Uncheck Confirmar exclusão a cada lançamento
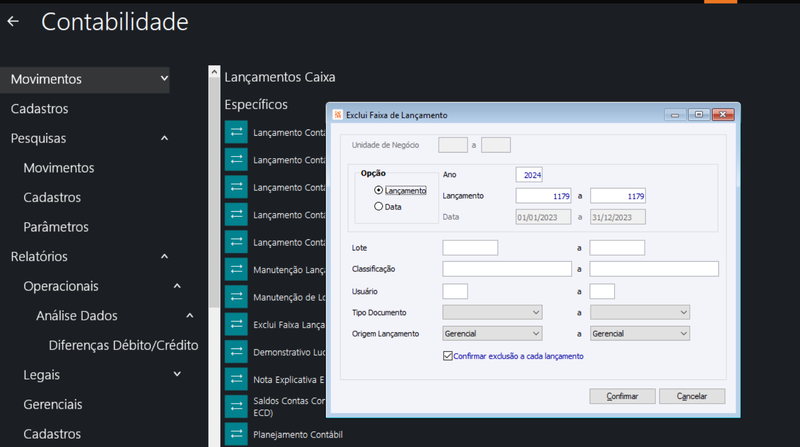 (447, 356)
